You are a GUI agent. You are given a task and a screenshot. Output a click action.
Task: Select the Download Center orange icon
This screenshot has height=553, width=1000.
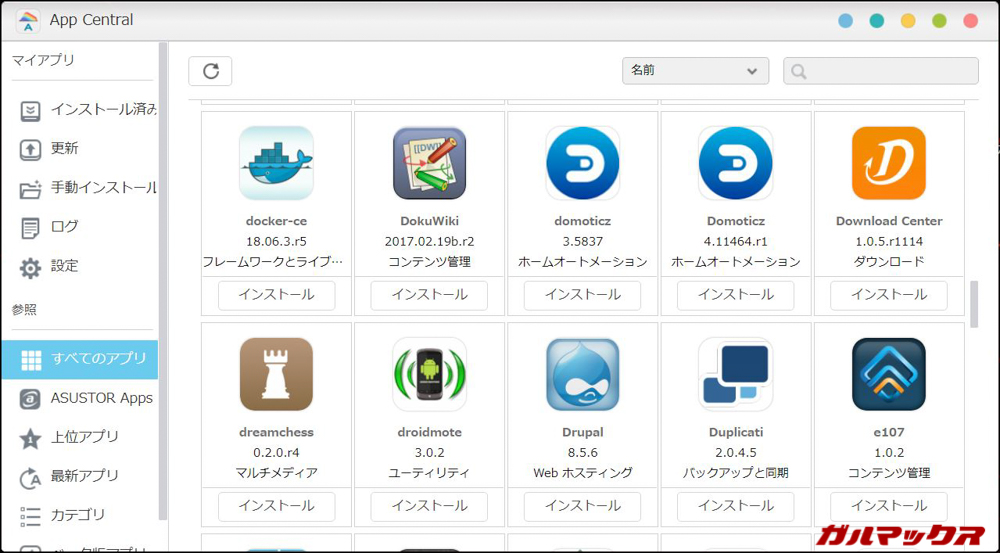(888, 163)
